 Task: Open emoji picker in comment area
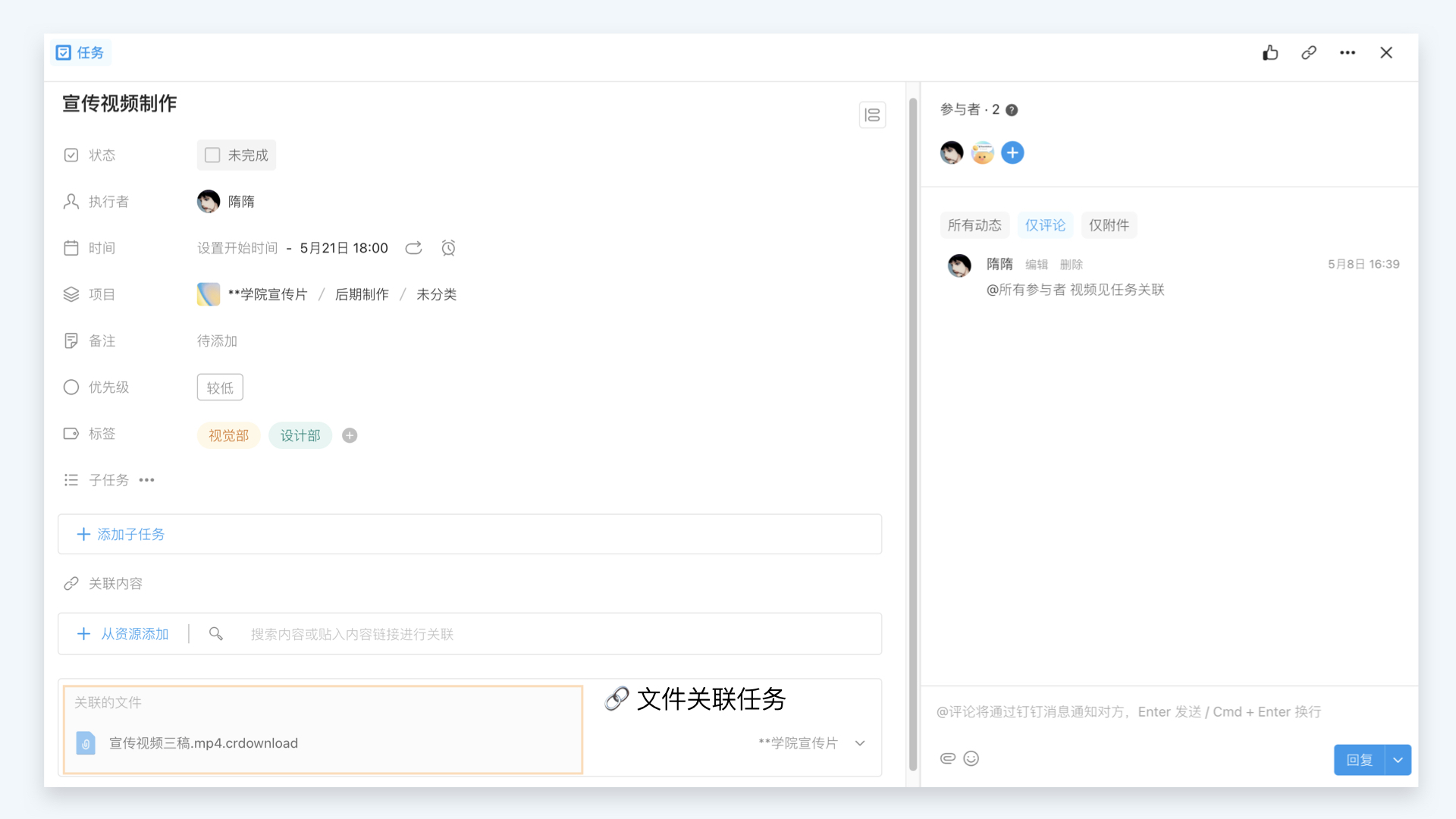971,758
